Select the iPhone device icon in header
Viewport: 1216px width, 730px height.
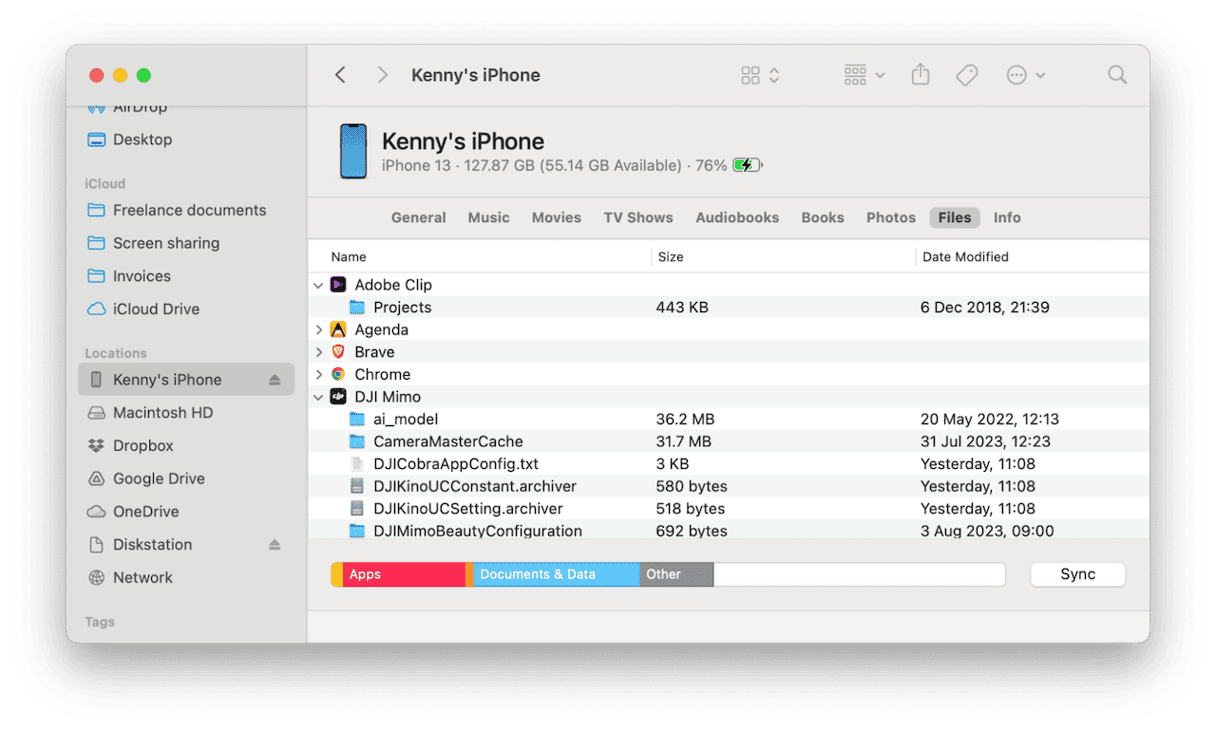[x=353, y=152]
